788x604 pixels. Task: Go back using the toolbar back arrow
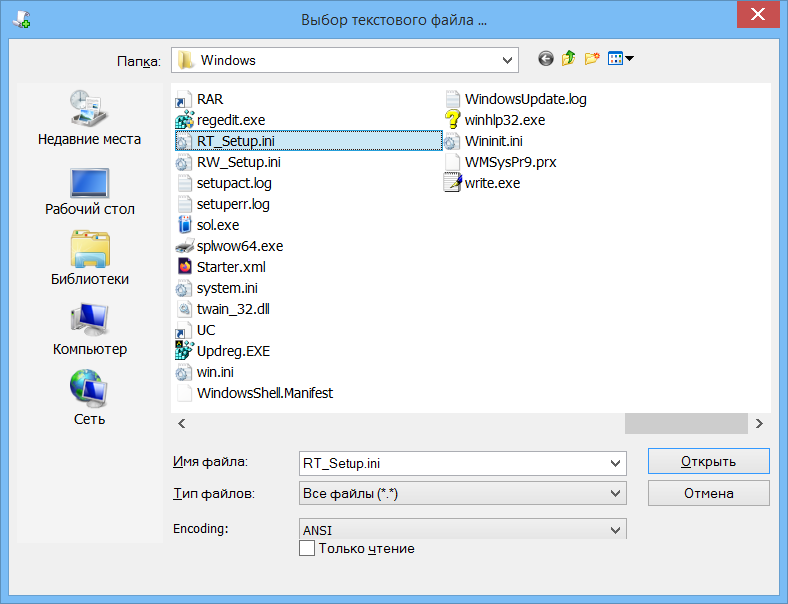(546, 59)
